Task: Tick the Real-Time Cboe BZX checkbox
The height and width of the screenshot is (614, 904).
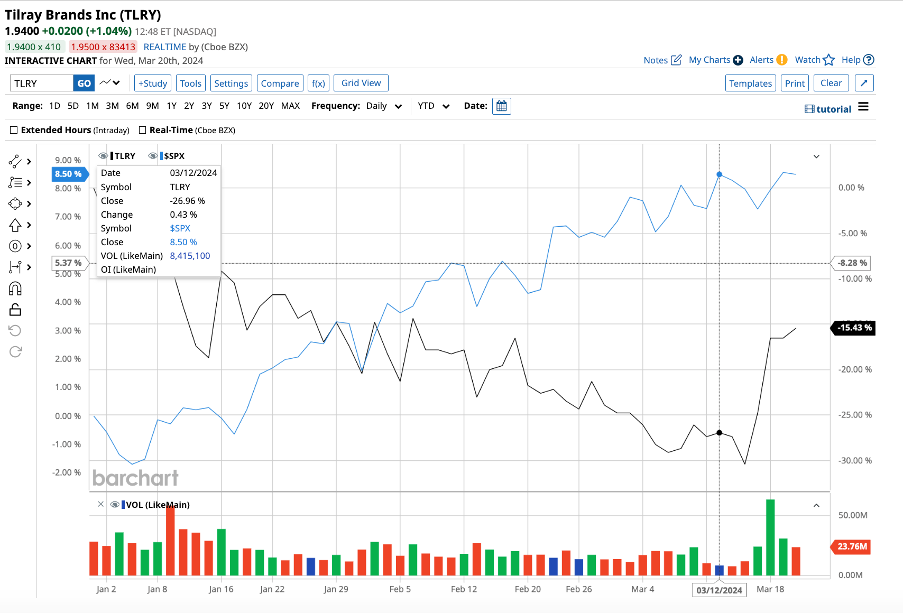Action: pos(143,130)
